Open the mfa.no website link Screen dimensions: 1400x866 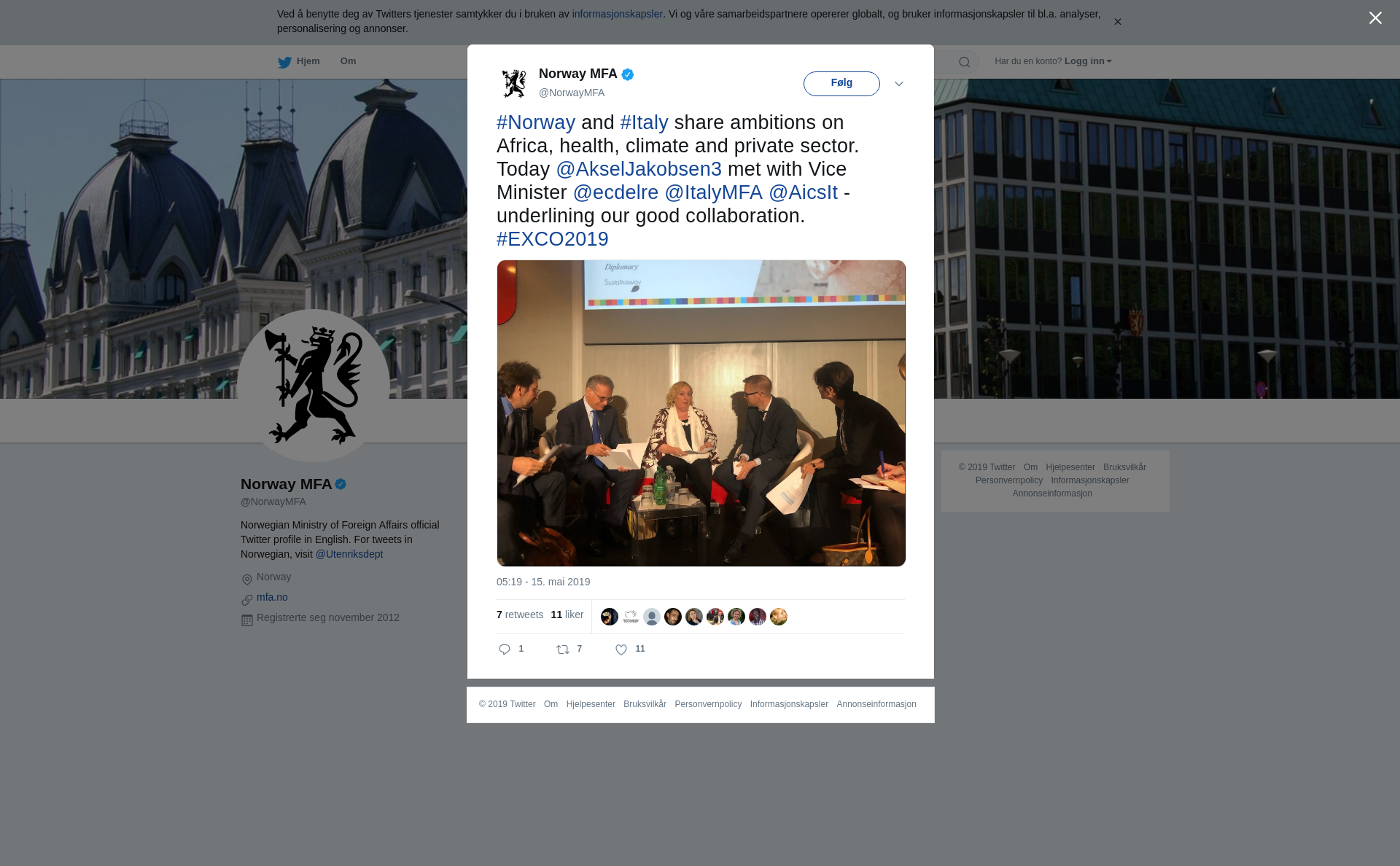tap(272, 597)
